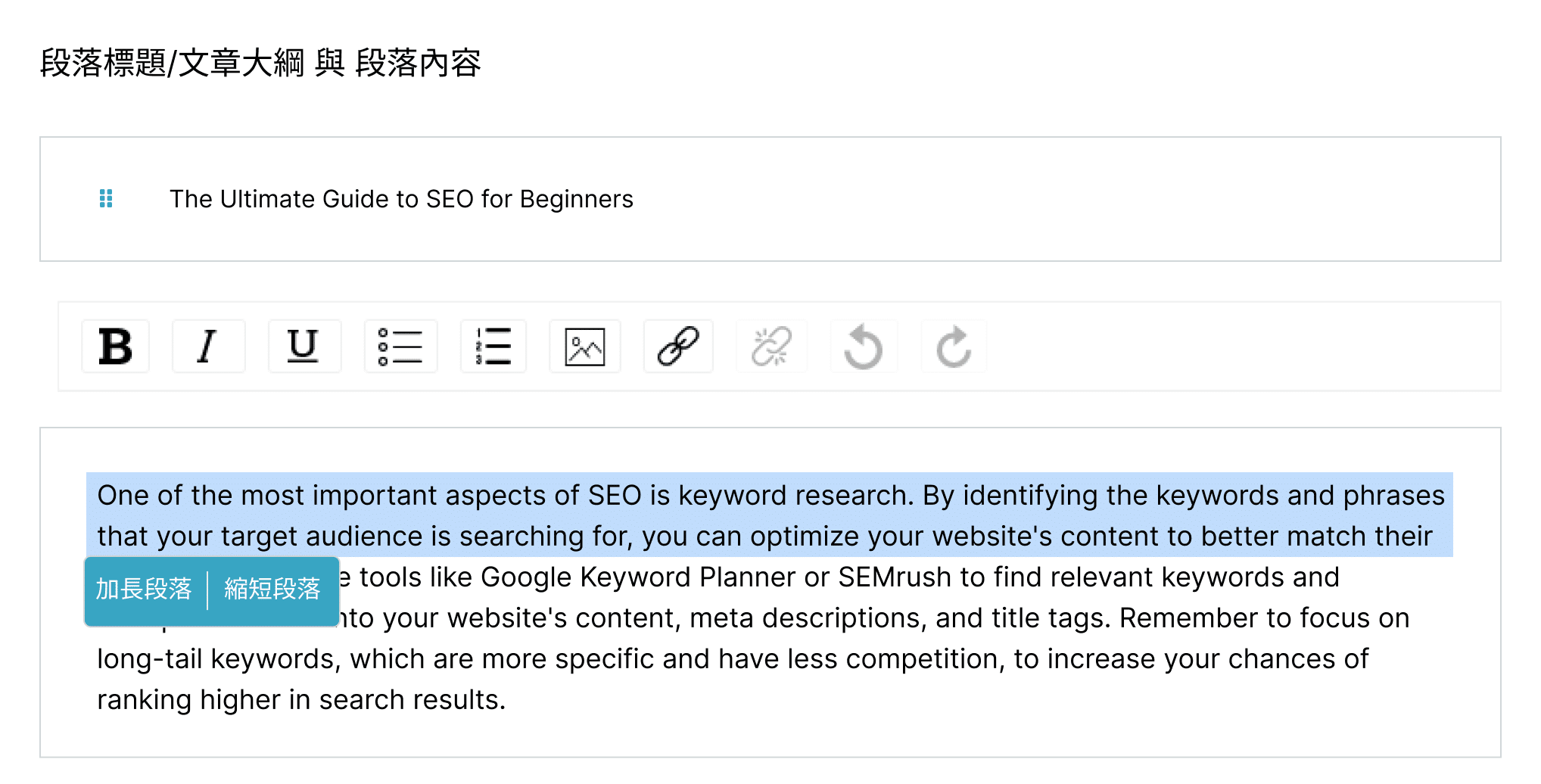Screen dimensions: 1541x784
Task: Click the section title 段落標題/文章大綱 與 段落內容
Action: 260,63
